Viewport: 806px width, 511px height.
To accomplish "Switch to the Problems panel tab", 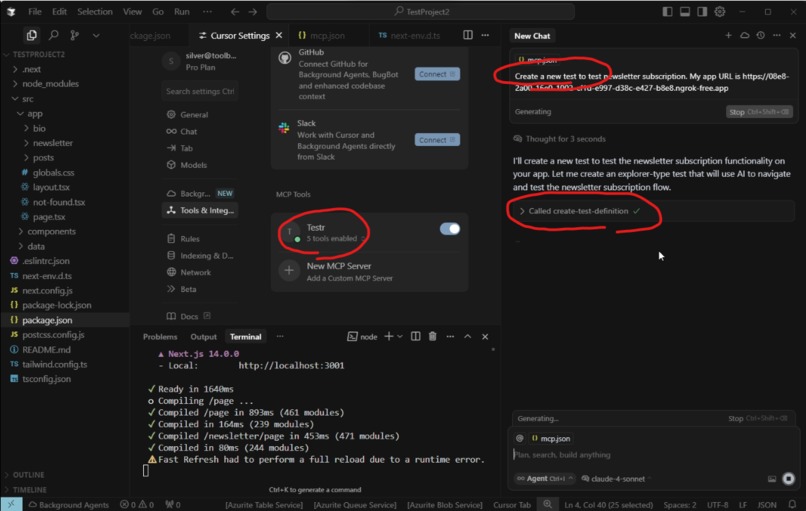I will click(x=160, y=336).
